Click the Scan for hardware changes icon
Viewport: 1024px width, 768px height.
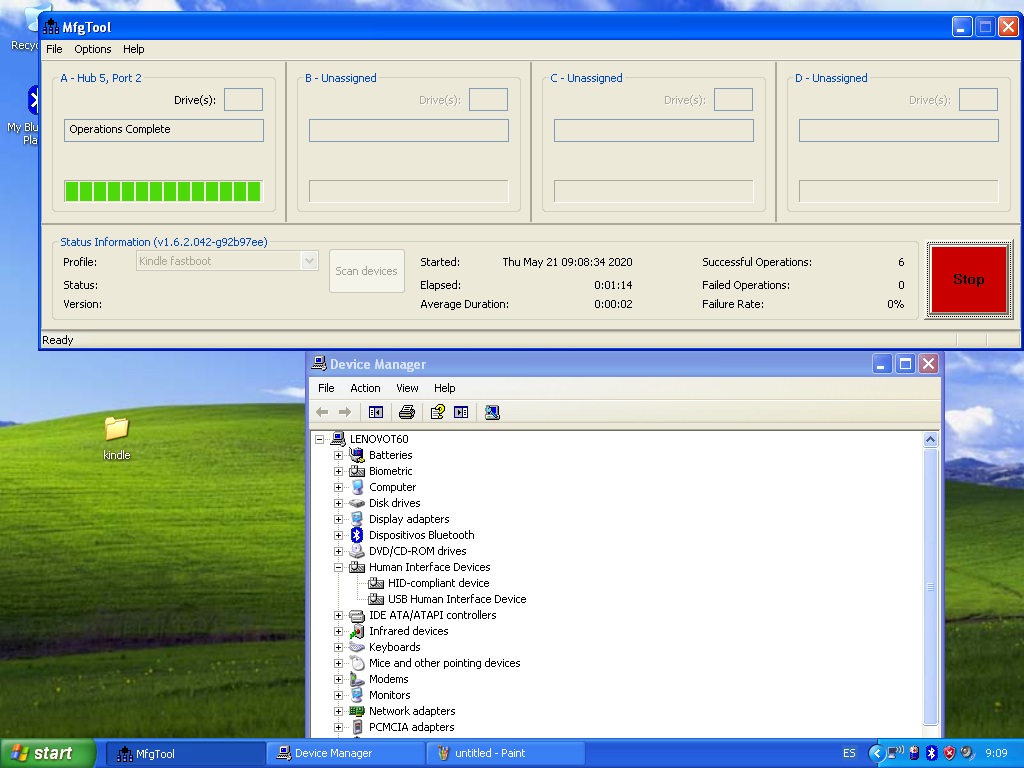[x=492, y=412]
